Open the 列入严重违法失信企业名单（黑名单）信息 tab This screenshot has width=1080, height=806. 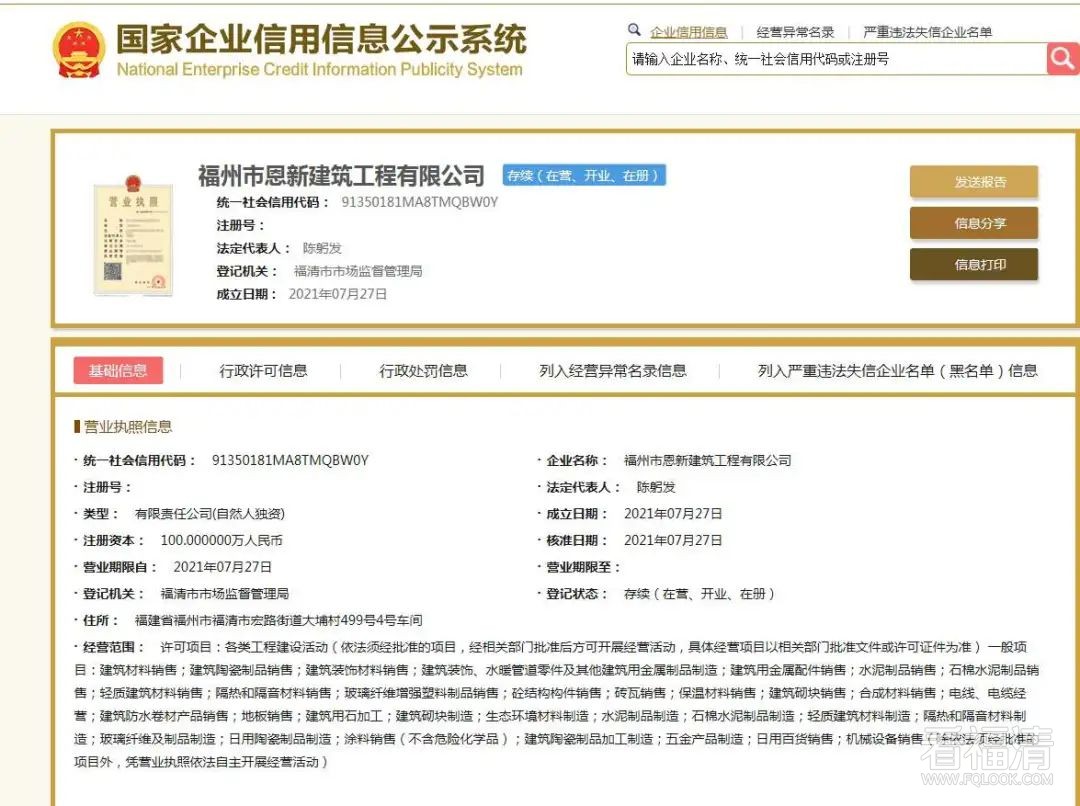coord(897,371)
